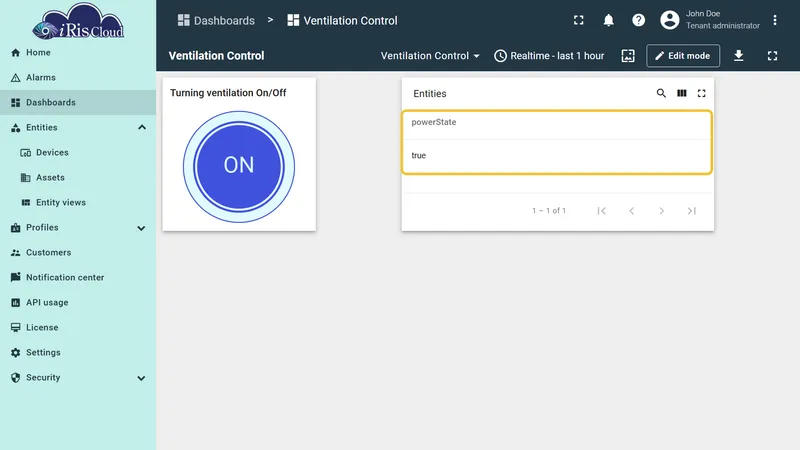Click the John Doe user avatar
800x450 pixels.
[670, 20]
